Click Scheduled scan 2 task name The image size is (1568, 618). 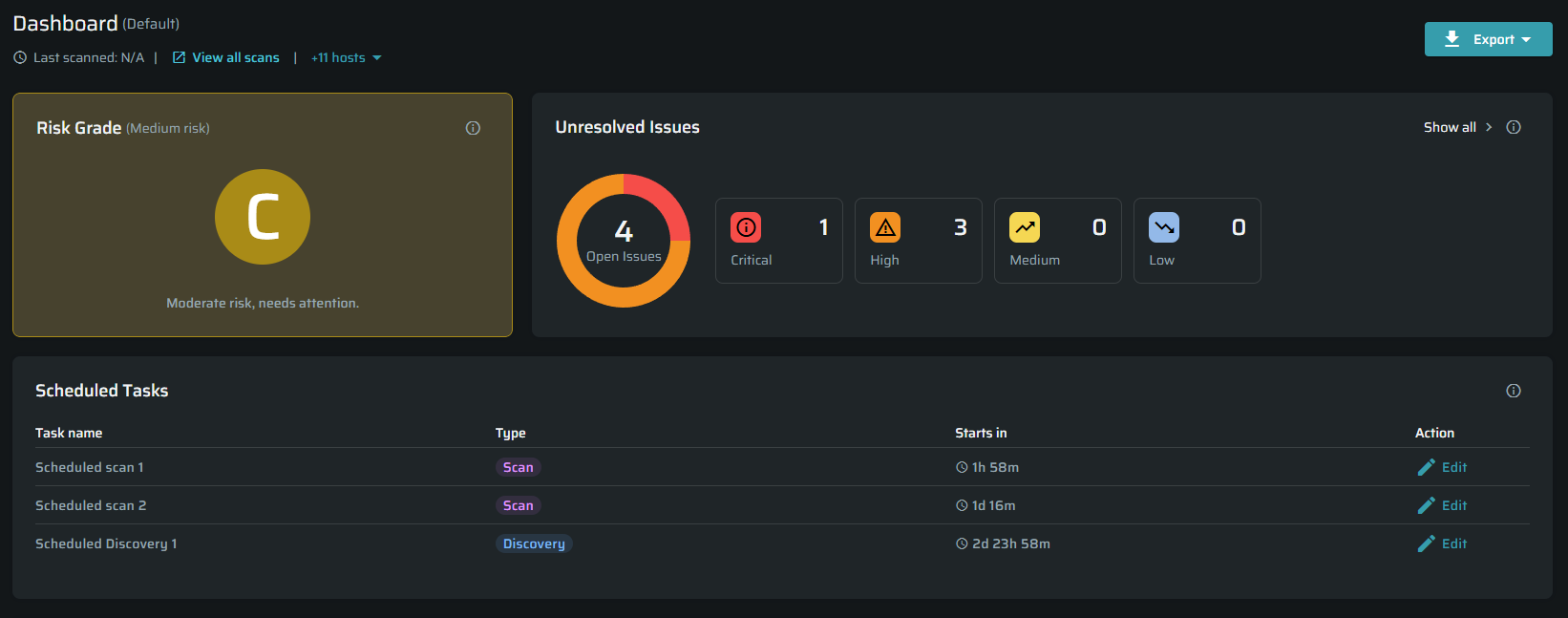tap(91, 505)
